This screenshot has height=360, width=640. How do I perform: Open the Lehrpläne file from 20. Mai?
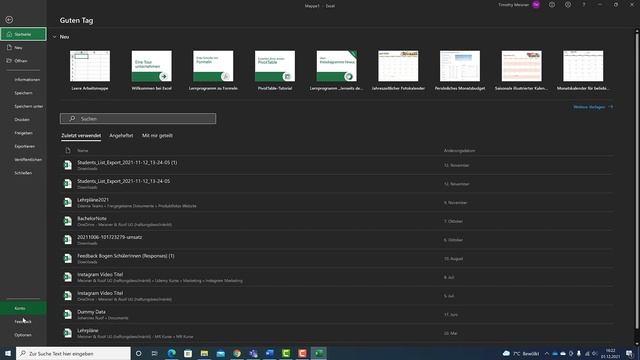coord(337,333)
